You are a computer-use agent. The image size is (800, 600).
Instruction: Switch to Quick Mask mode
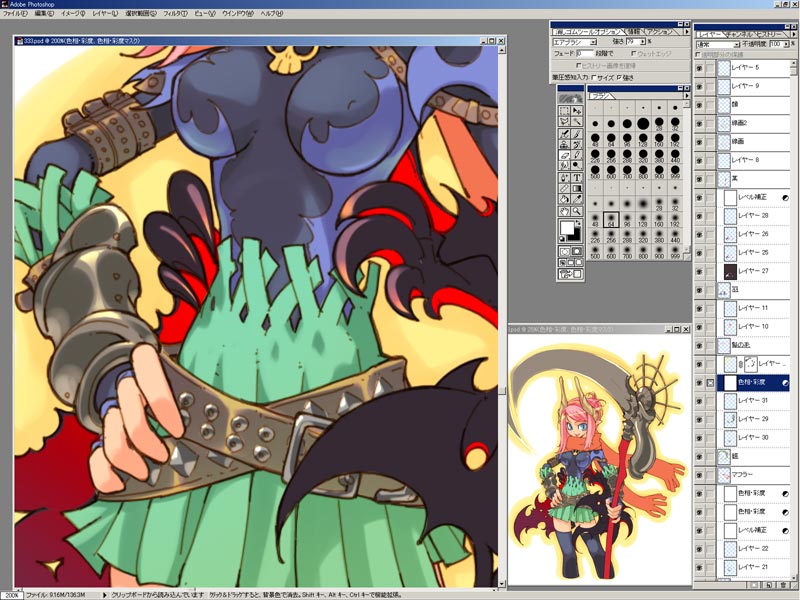577,251
